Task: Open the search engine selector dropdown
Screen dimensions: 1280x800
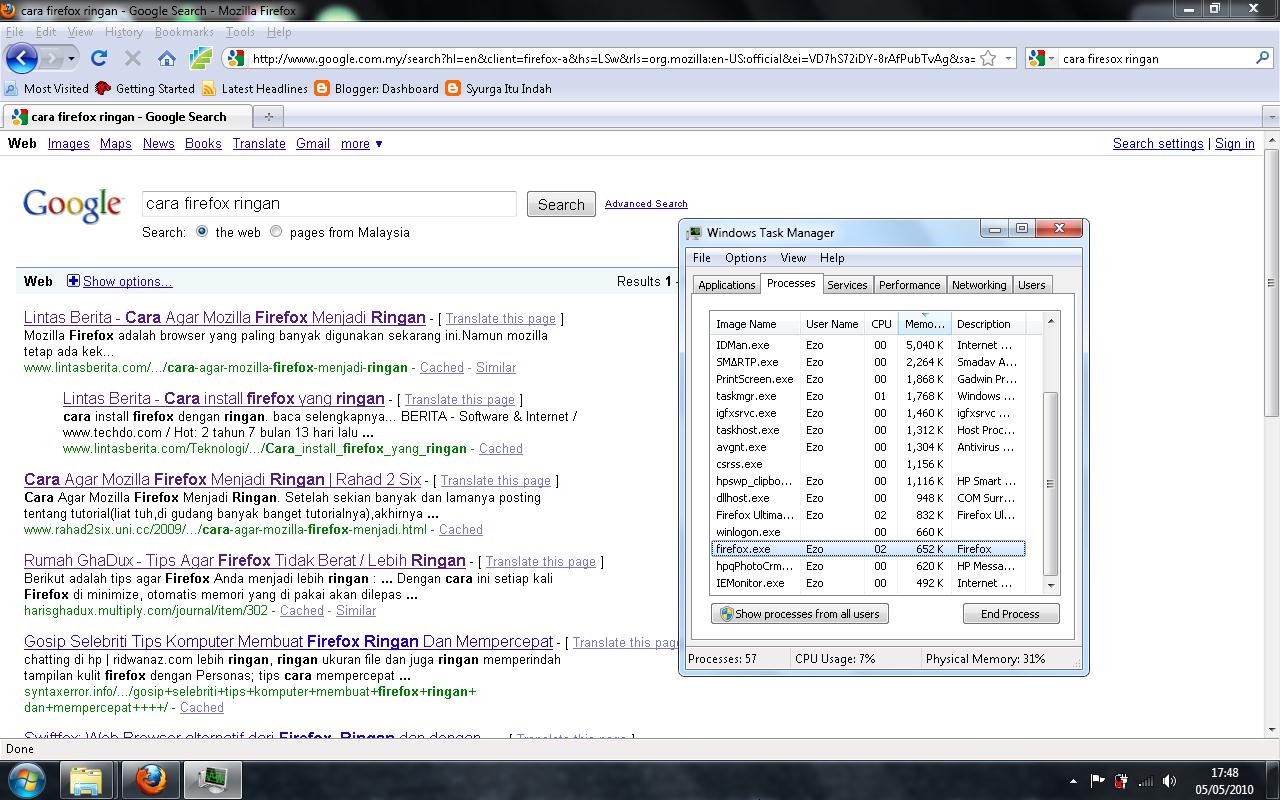Action: [x=1041, y=58]
